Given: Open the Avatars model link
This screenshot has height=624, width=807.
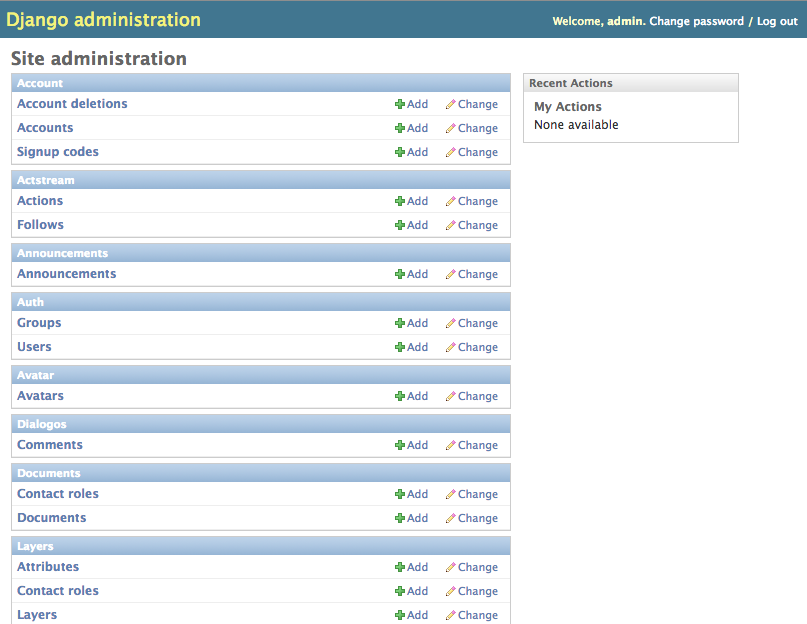Looking at the screenshot, I should coord(40,396).
